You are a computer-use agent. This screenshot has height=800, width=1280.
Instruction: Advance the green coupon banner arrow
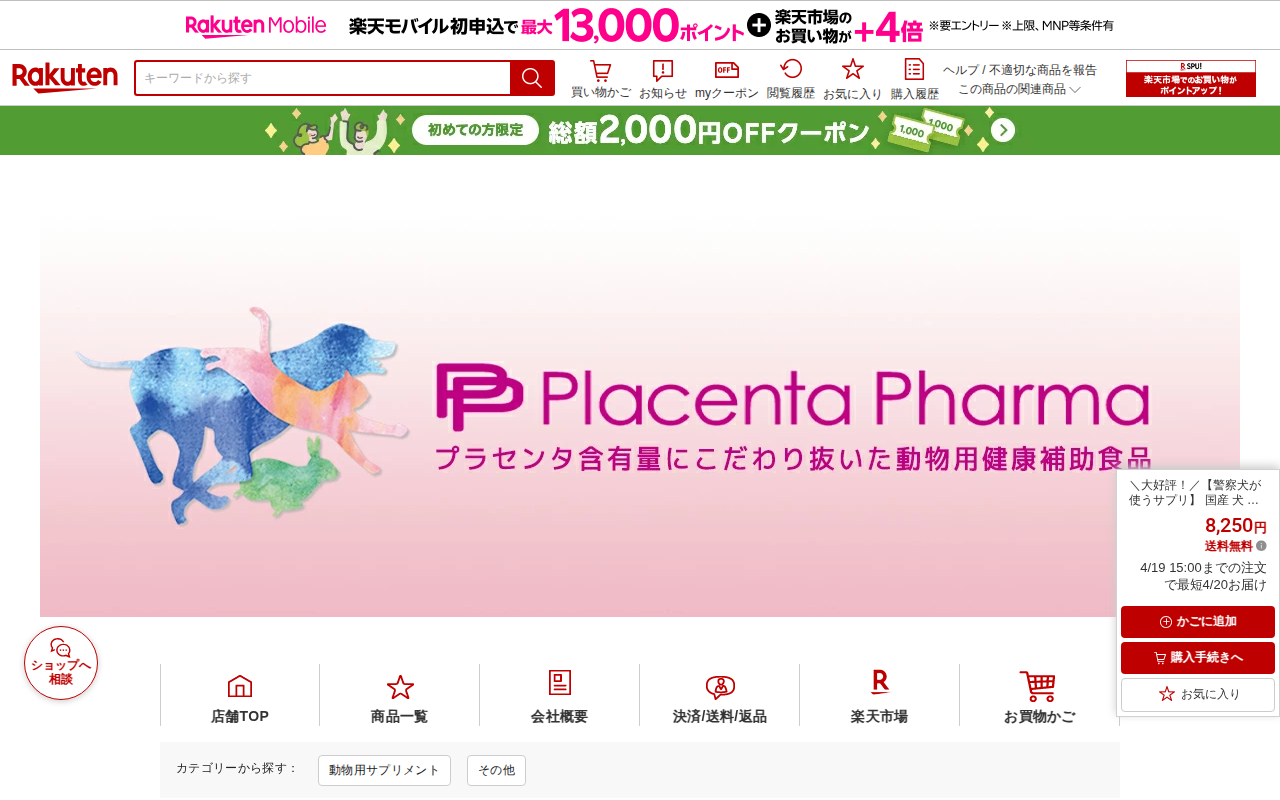pos(1003,130)
